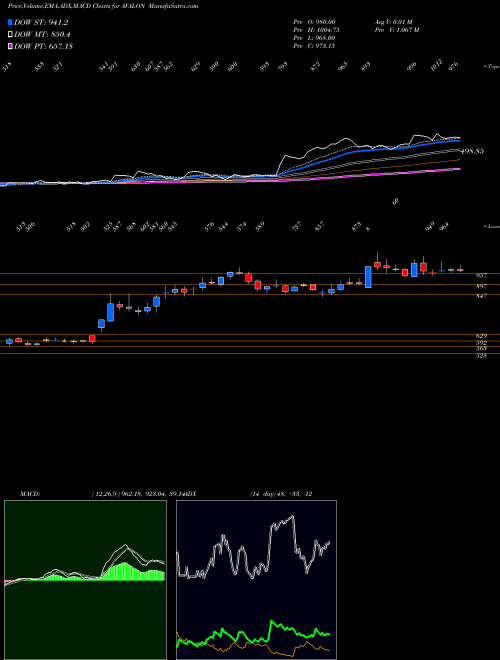Click the tallest blue breakout candlestick near 957

368,277
